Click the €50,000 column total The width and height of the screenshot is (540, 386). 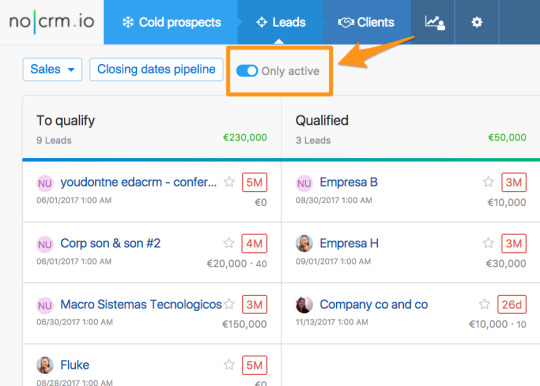(507, 138)
